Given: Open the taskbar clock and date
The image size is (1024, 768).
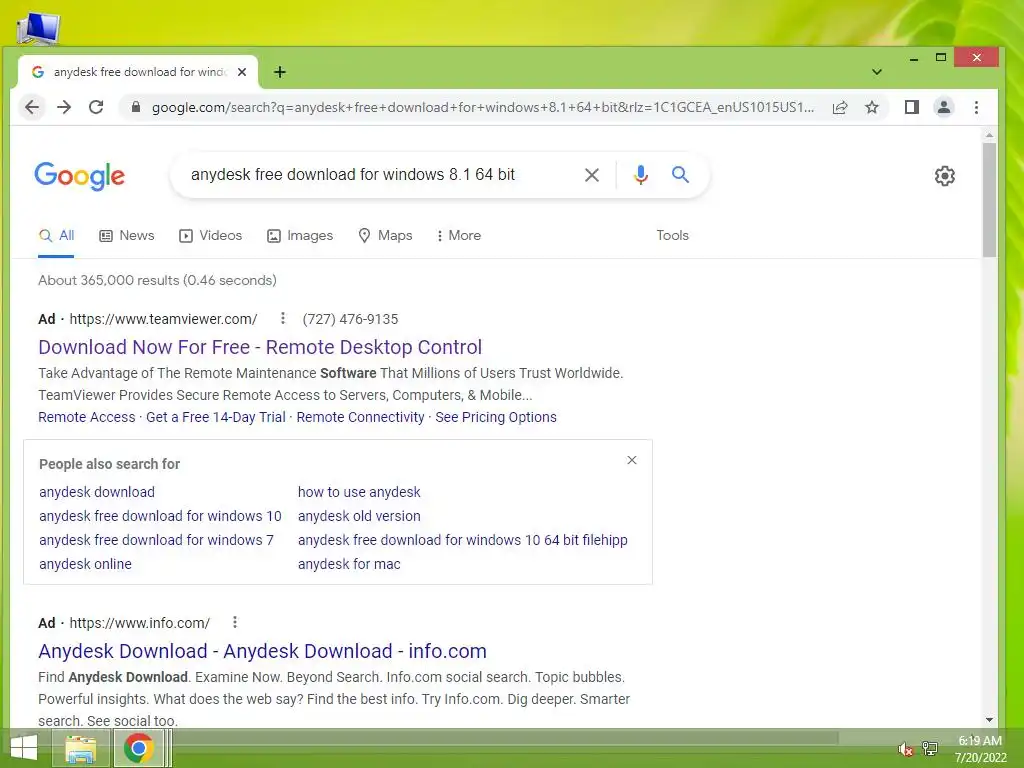Looking at the screenshot, I should tap(980, 749).
